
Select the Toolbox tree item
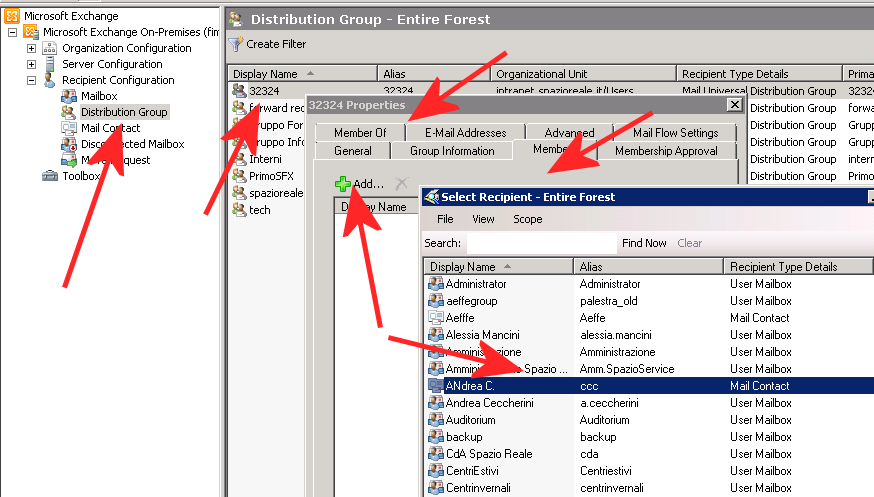(x=81, y=176)
